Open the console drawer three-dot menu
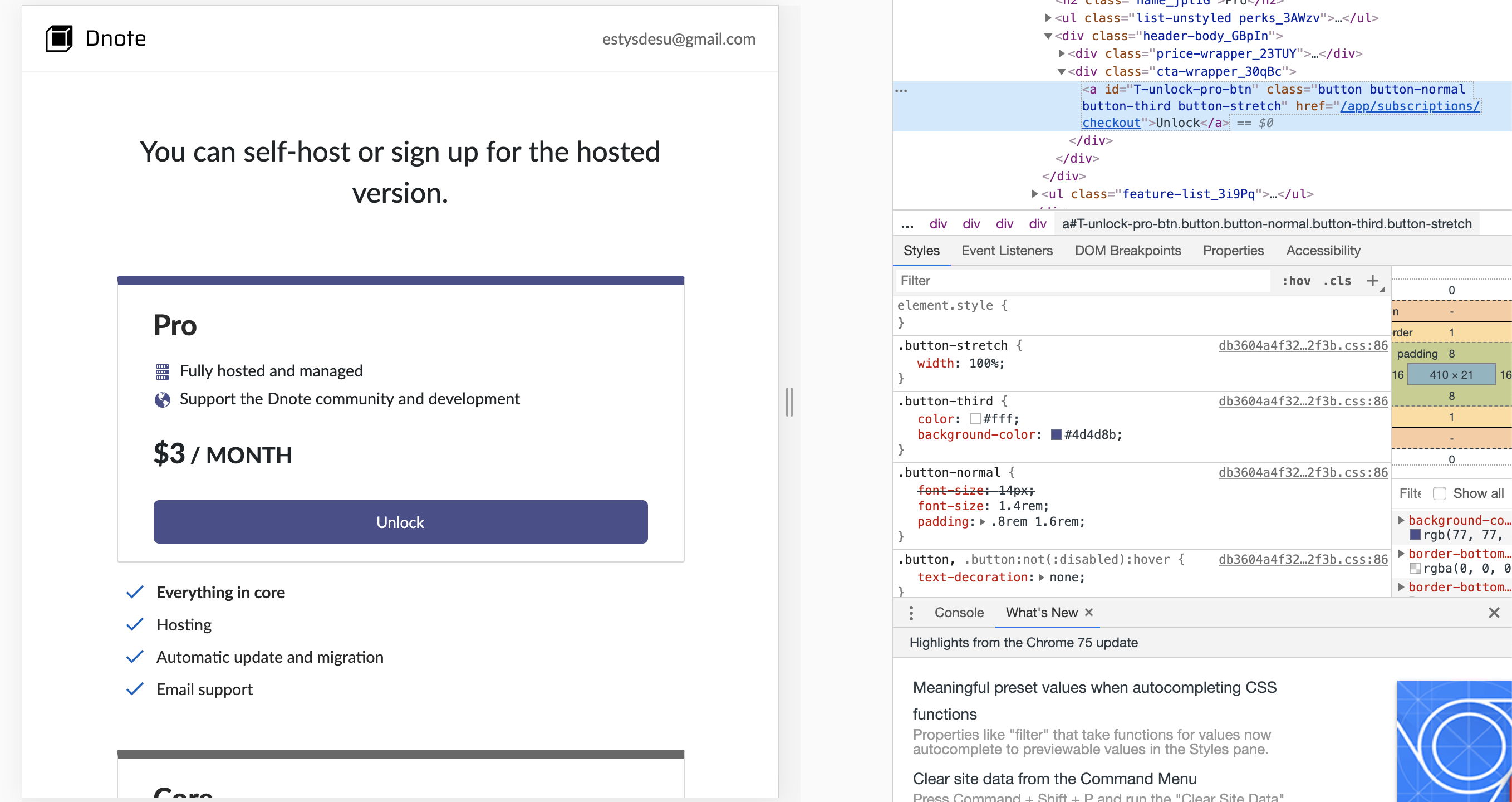This screenshot has width=1512, height=802. point(911,613)
